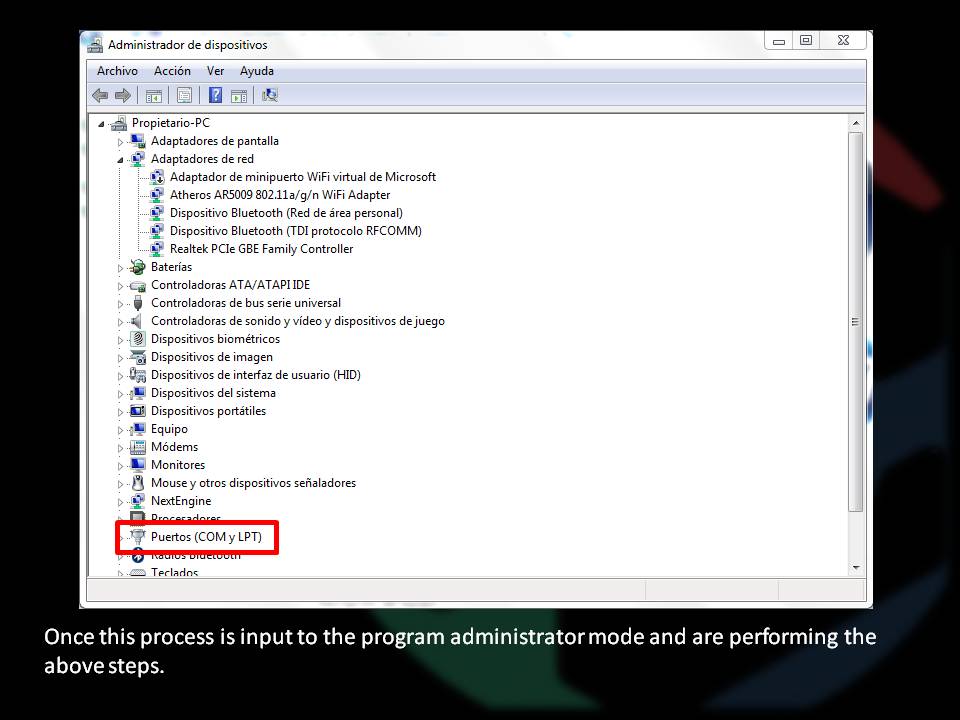The height and width of the screenshot is (720, 960).
Task: Open the Archivo menu
Action: pos(117,71)
